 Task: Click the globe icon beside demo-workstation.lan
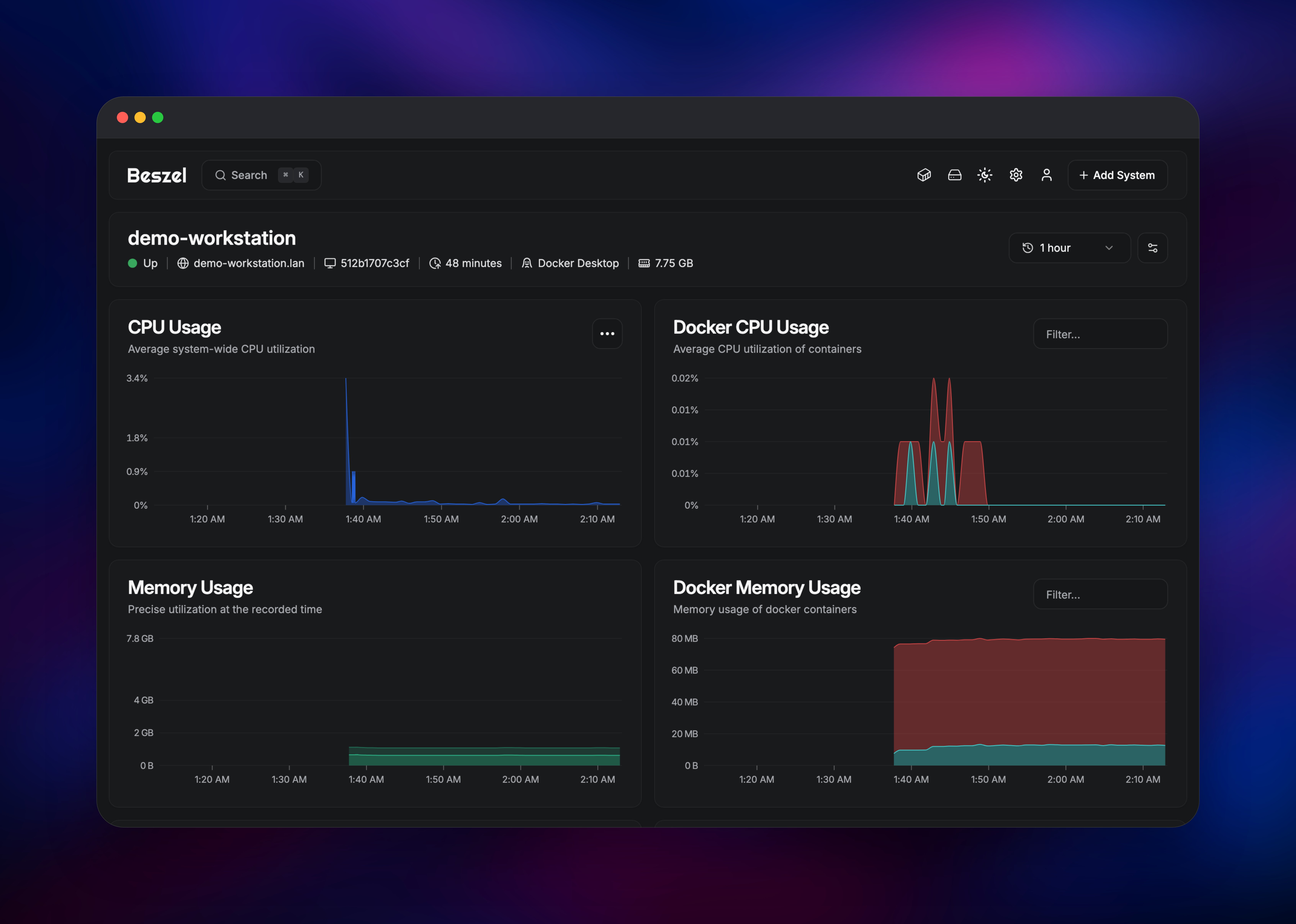tap(183, 263)
